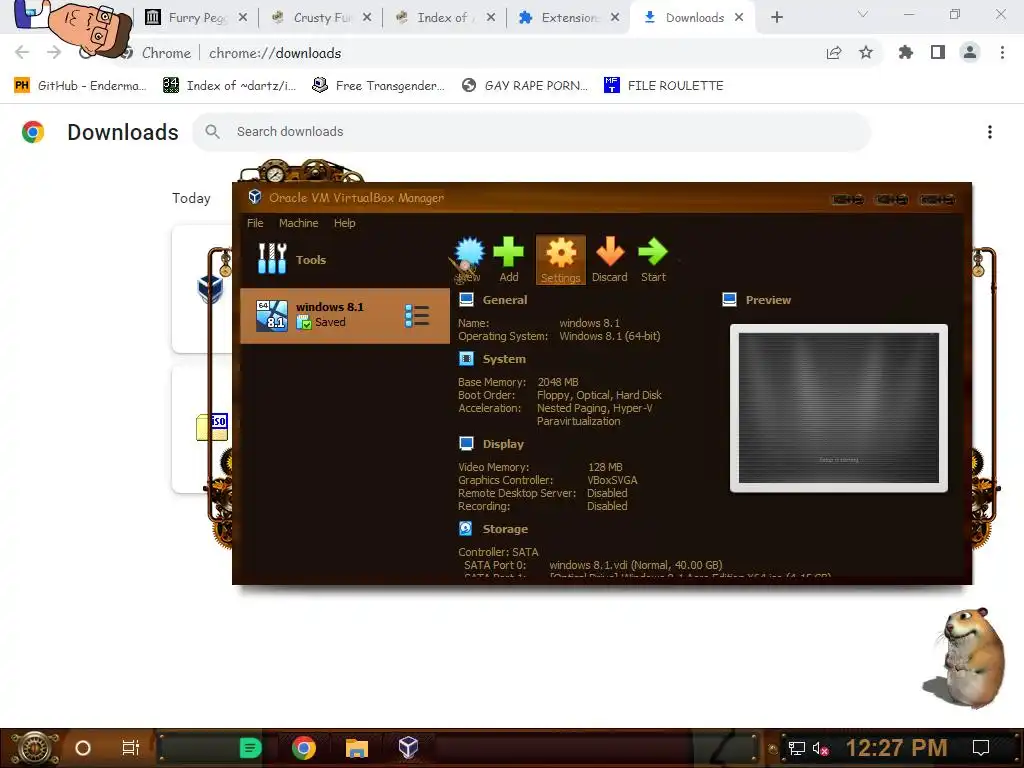Go back using the browser back arrow
Image resolution: width=1024 pixels, height=768 pixels.
coord(22,53)
